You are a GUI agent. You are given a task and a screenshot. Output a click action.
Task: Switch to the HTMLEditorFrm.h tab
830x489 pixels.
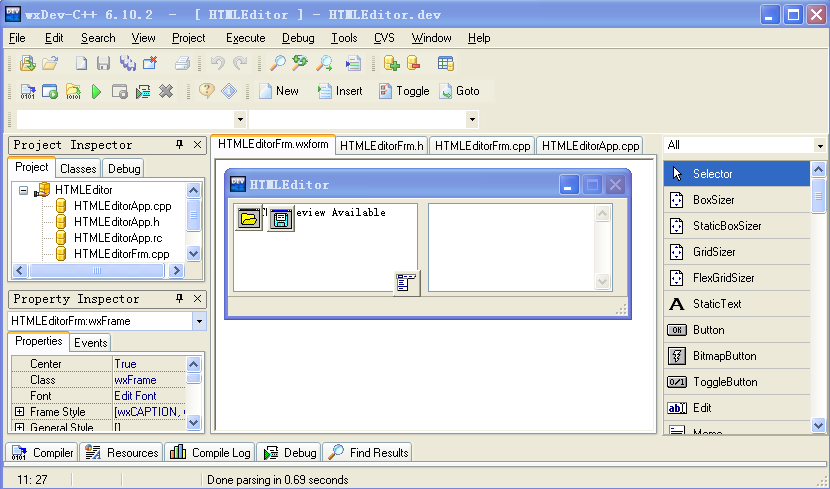point(382,146)
